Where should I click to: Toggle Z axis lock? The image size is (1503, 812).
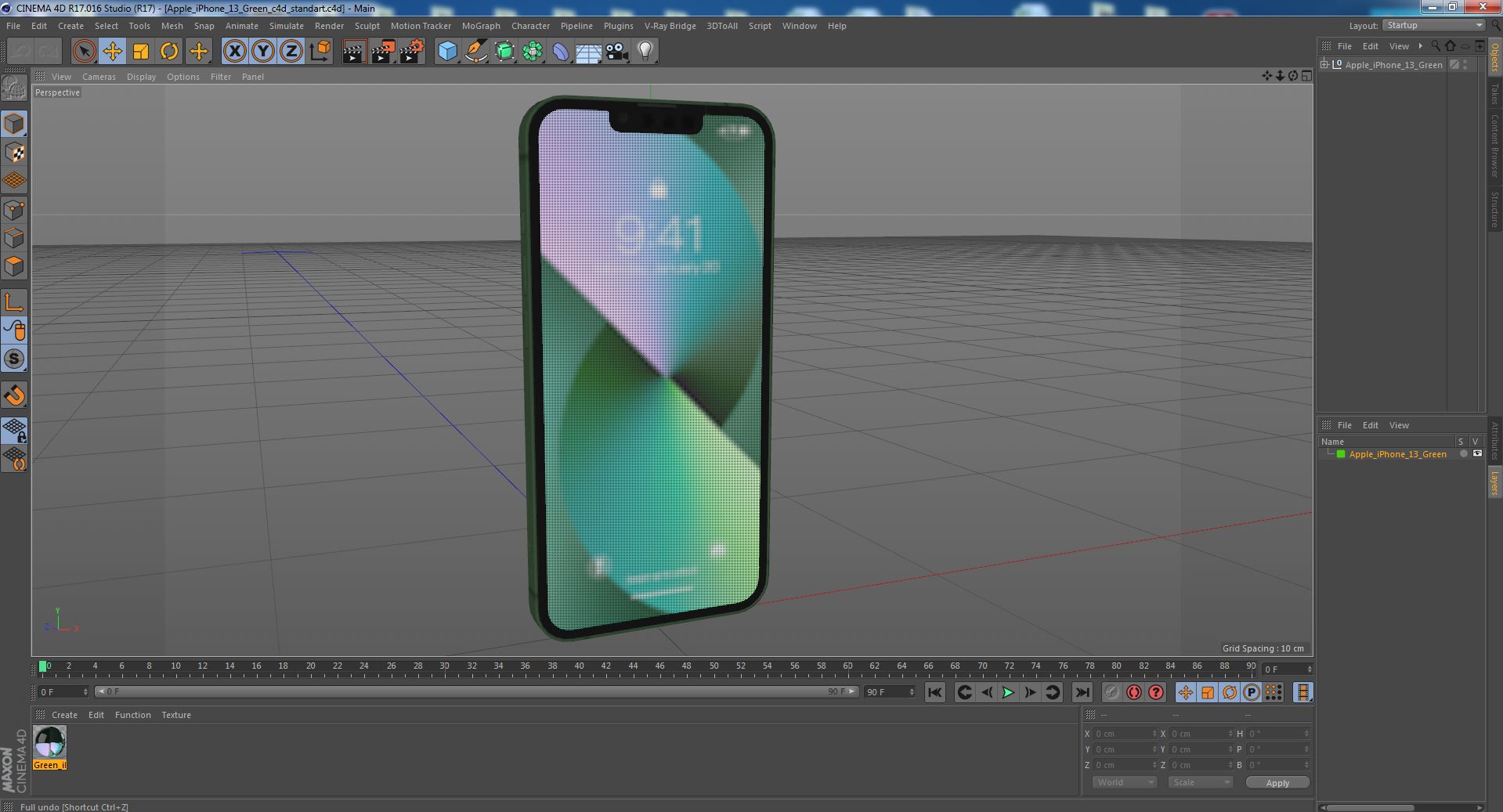pos(291,52)
